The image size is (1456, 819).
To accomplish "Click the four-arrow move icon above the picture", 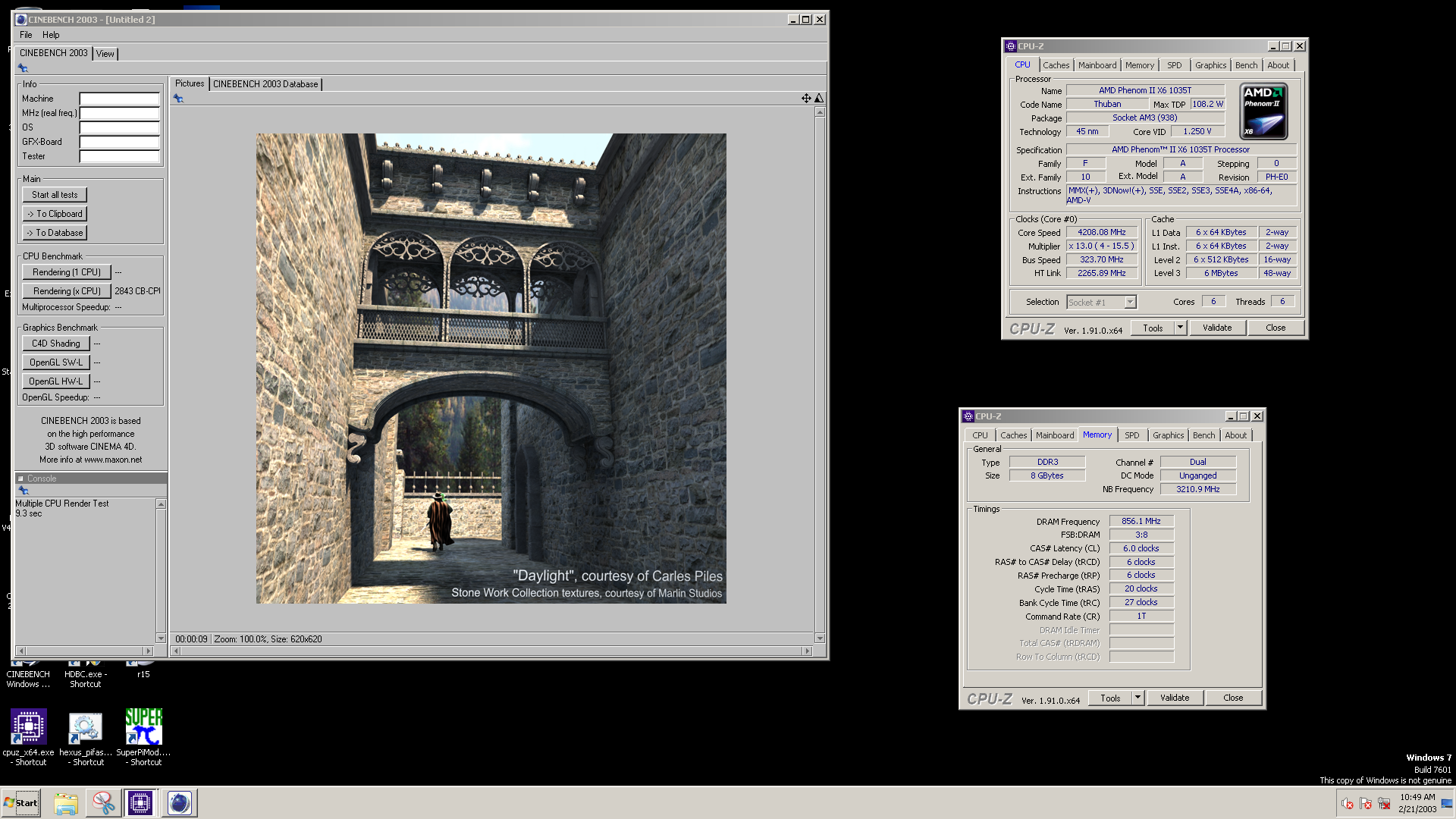I will pyautogui.click(x=806, y=99).
